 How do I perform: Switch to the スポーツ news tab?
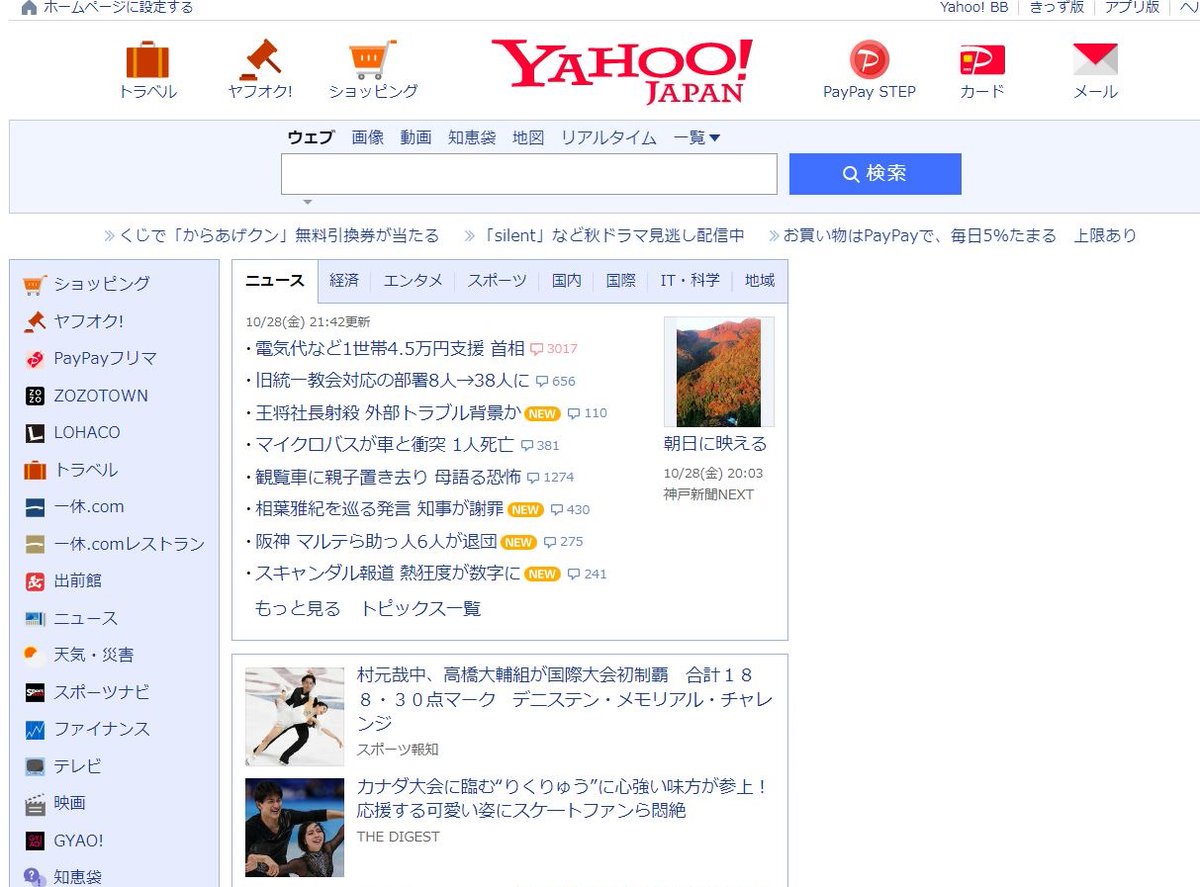(x=497, y=281)
